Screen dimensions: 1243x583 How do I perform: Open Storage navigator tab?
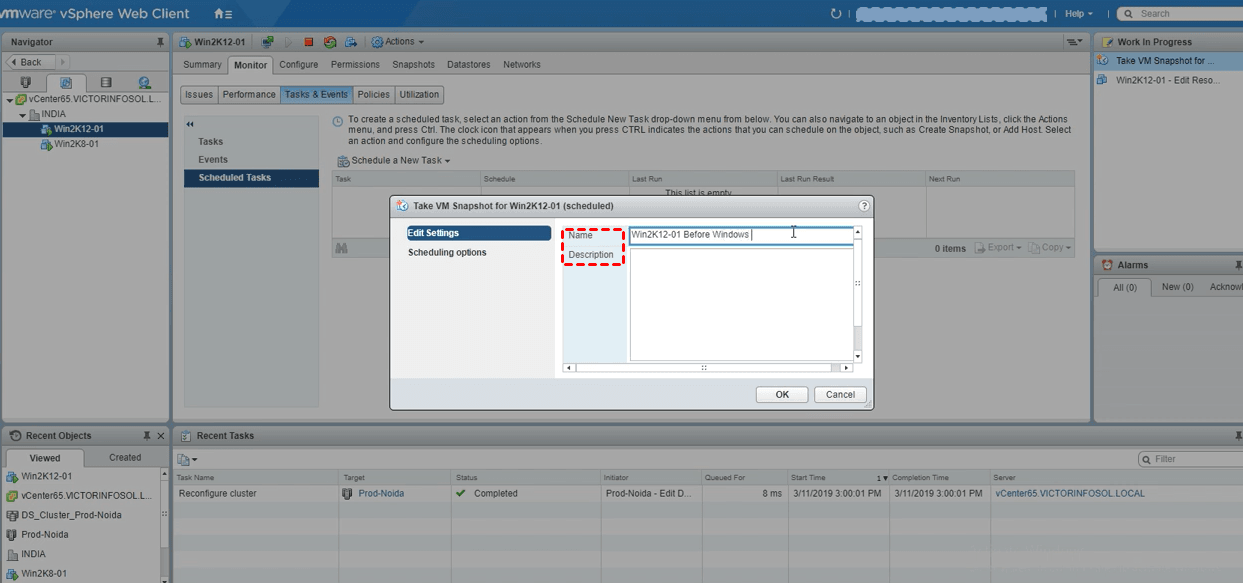[106, 83]
